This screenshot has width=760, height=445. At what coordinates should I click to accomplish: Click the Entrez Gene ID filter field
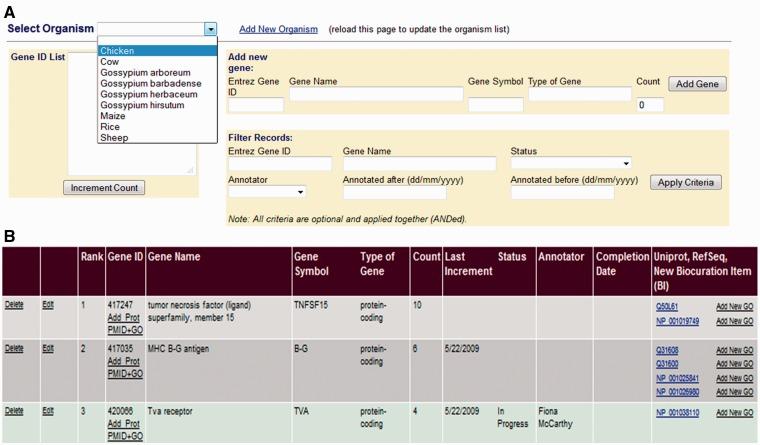(265, 163)
